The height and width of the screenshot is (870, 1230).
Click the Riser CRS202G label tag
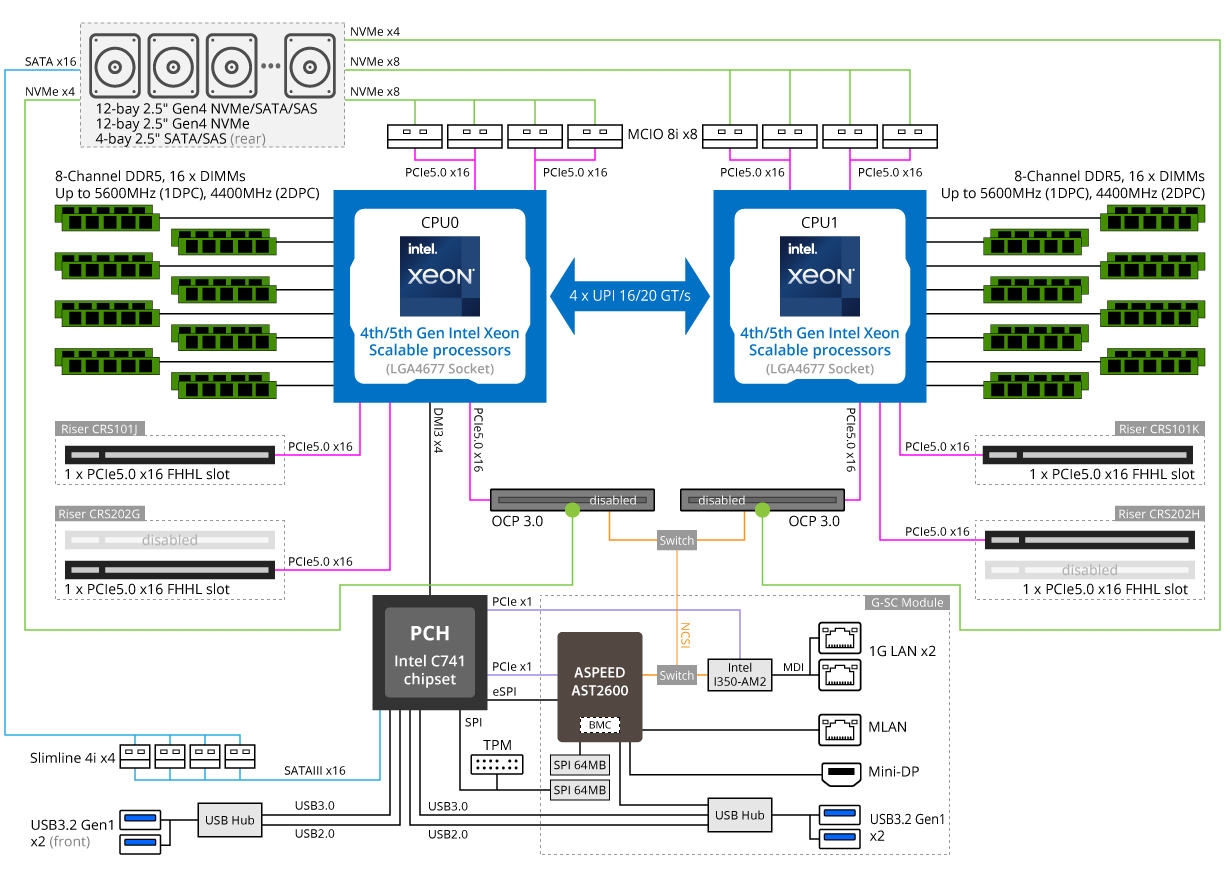coord(101,514)
